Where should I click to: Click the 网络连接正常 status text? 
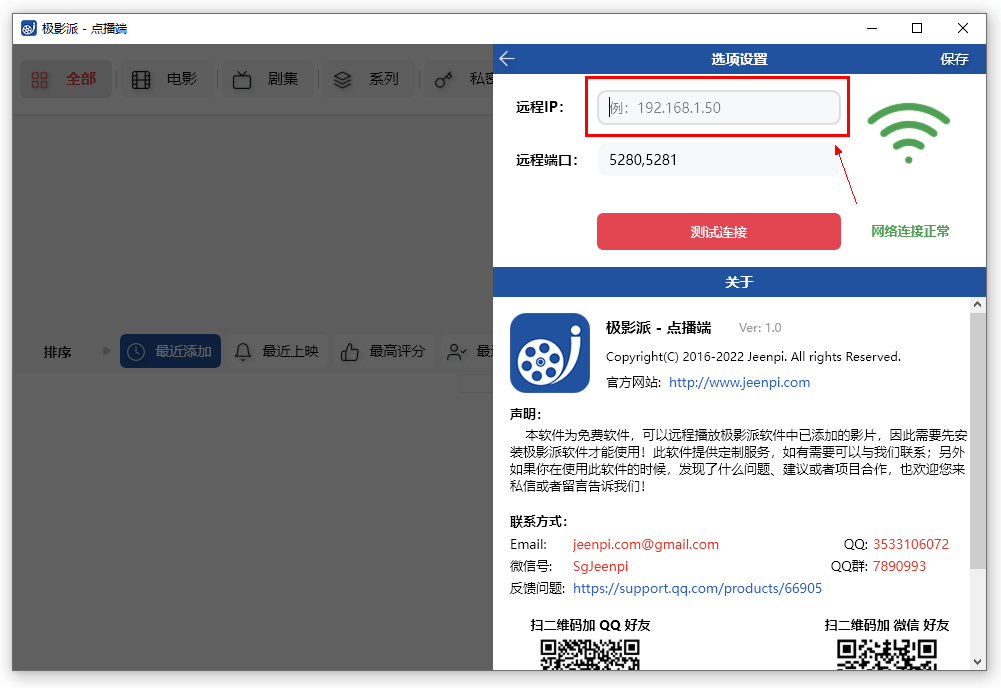click(x=910, y=231)
